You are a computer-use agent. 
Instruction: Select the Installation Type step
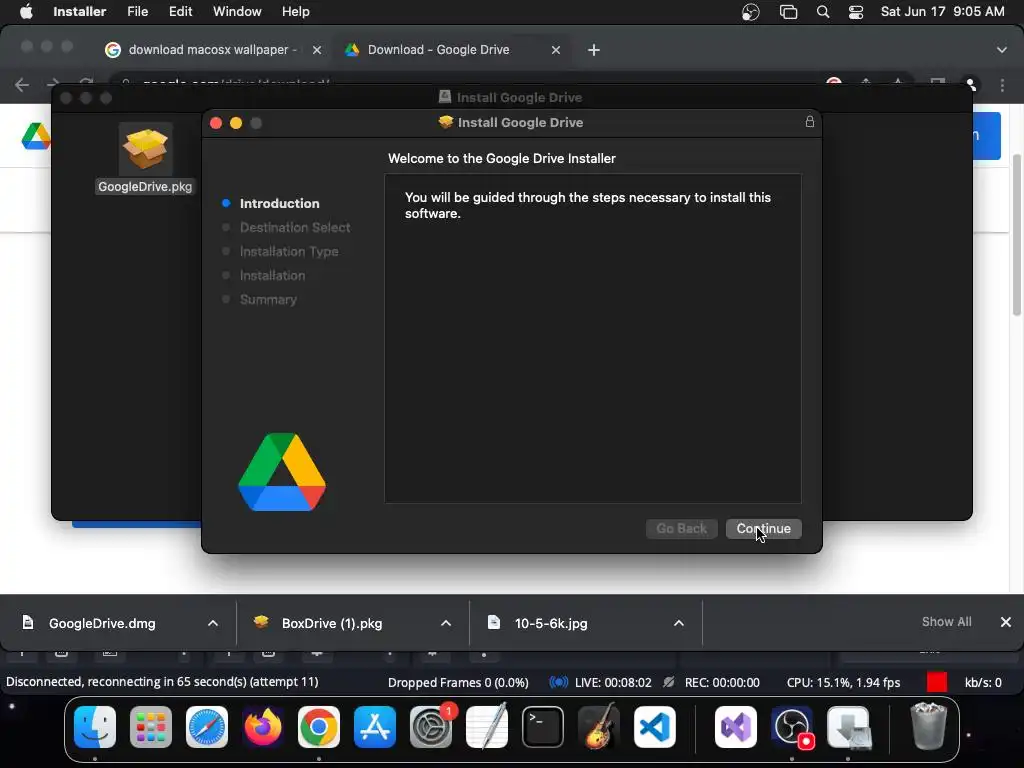289,251
